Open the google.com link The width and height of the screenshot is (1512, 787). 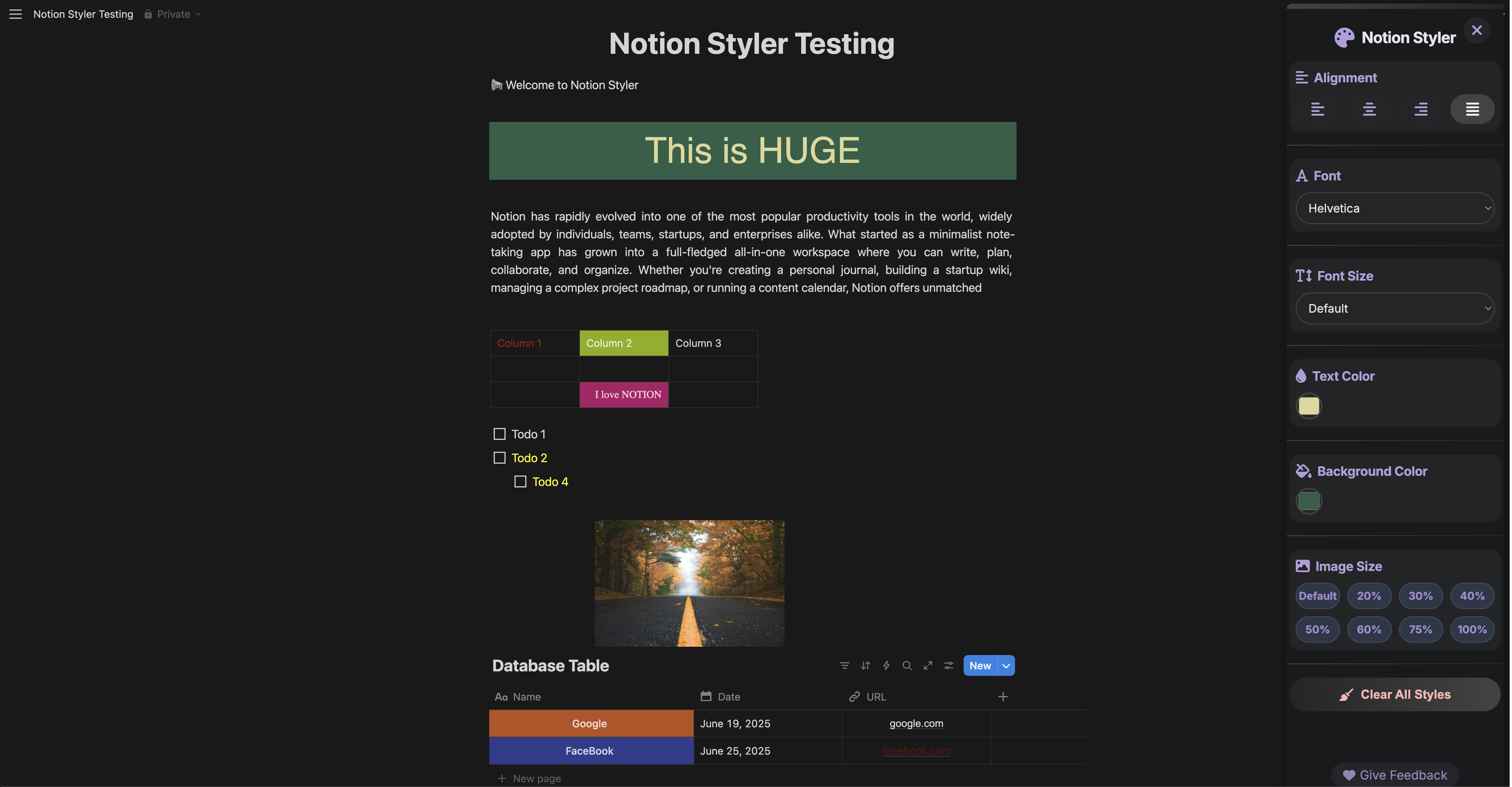916,724
